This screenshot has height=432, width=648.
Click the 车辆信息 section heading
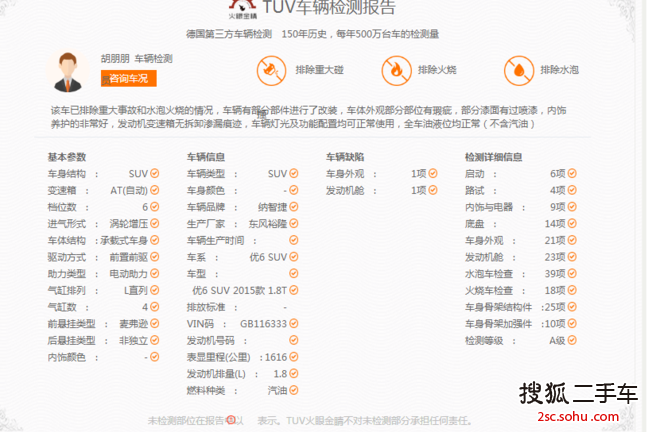(x=206, y=157)
